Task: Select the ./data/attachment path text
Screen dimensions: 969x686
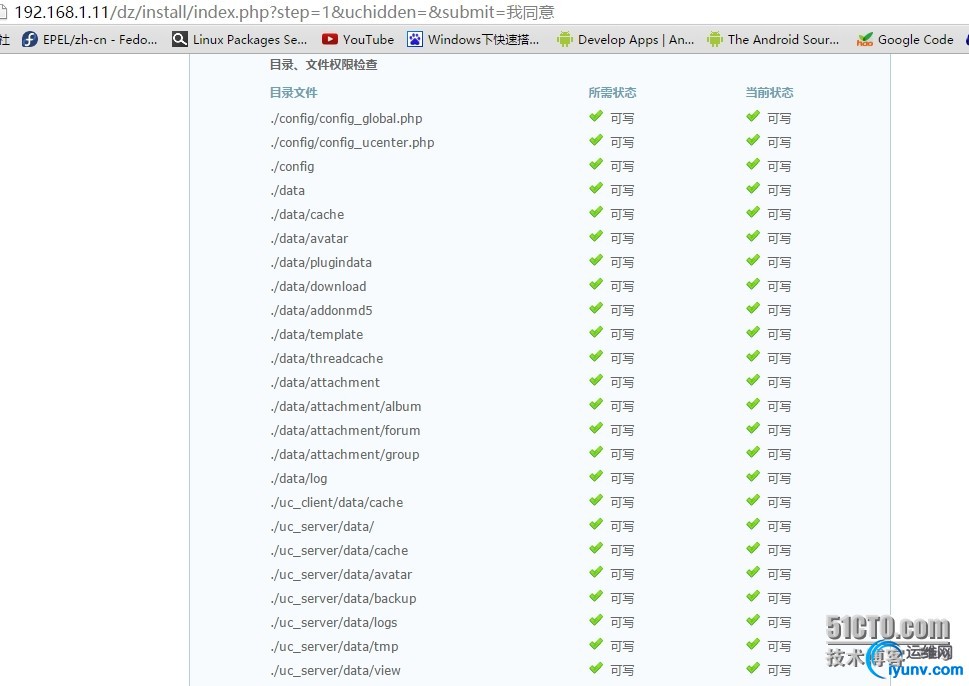Action: coord(324,383)
